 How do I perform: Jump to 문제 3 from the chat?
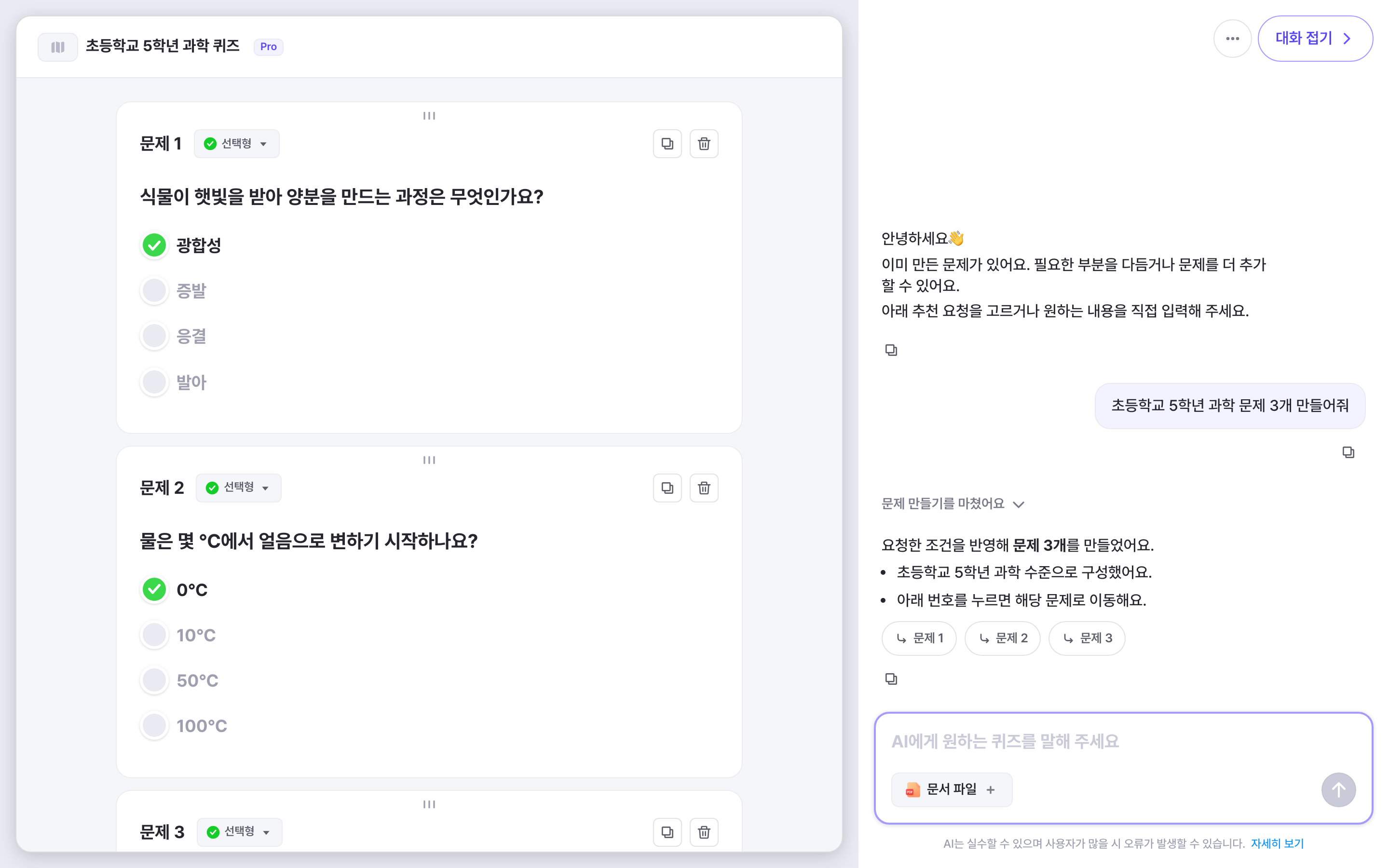[1087, 638]
